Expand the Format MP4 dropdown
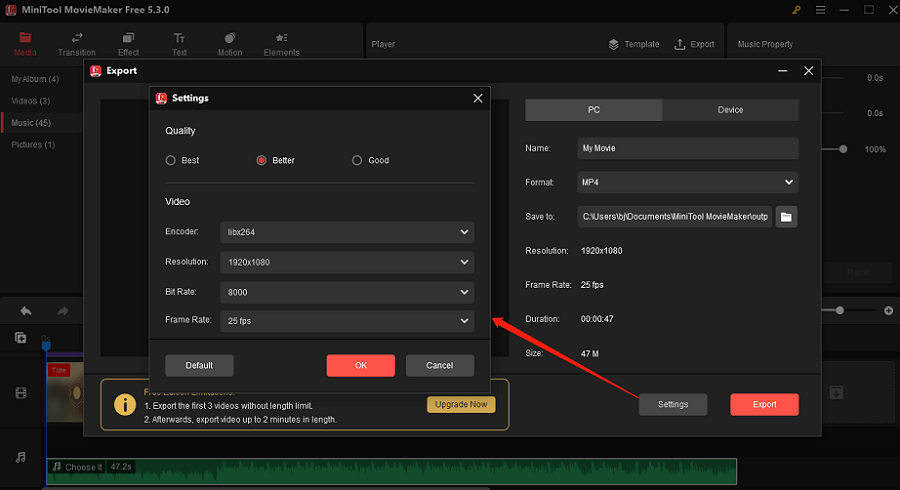The width and height of the screenshot is (900, 490). coord(688,182)
